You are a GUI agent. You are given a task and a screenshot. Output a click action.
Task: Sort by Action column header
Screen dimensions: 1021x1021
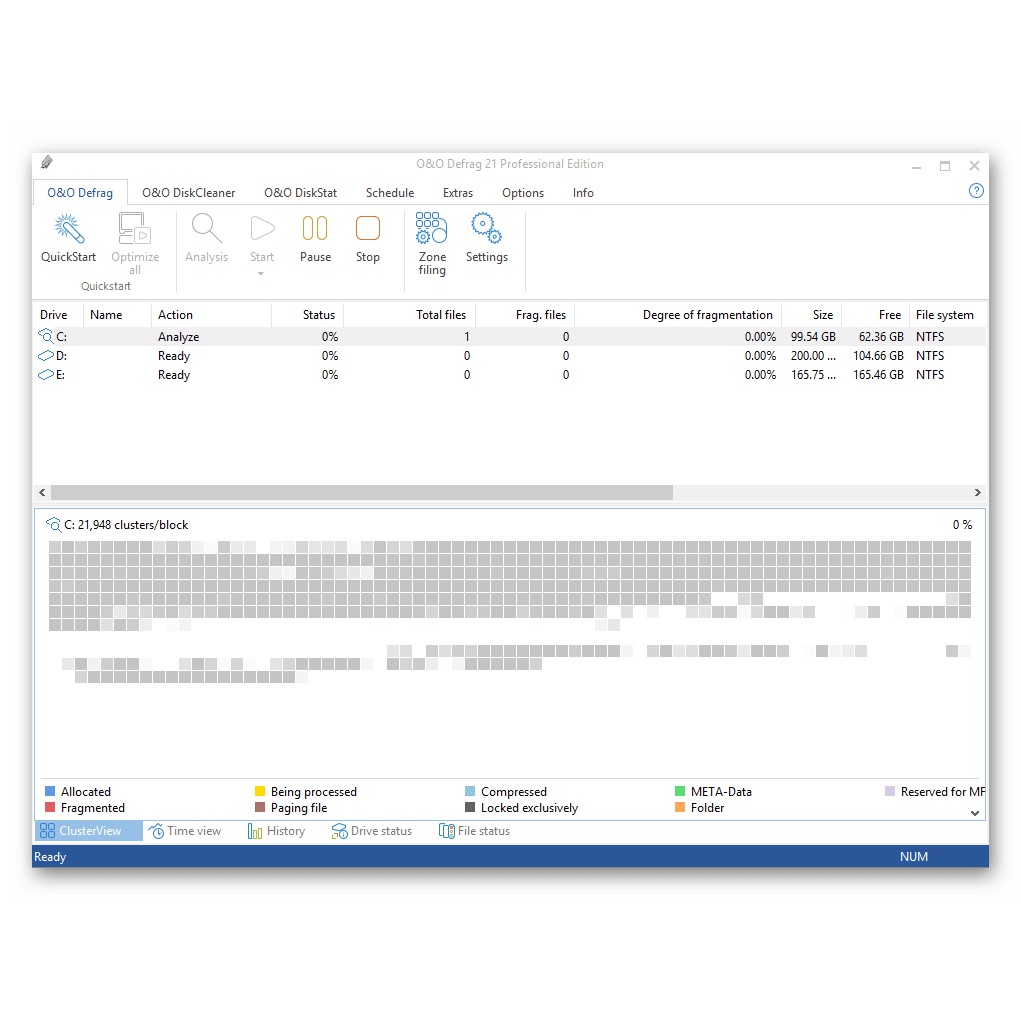[211, 315]
